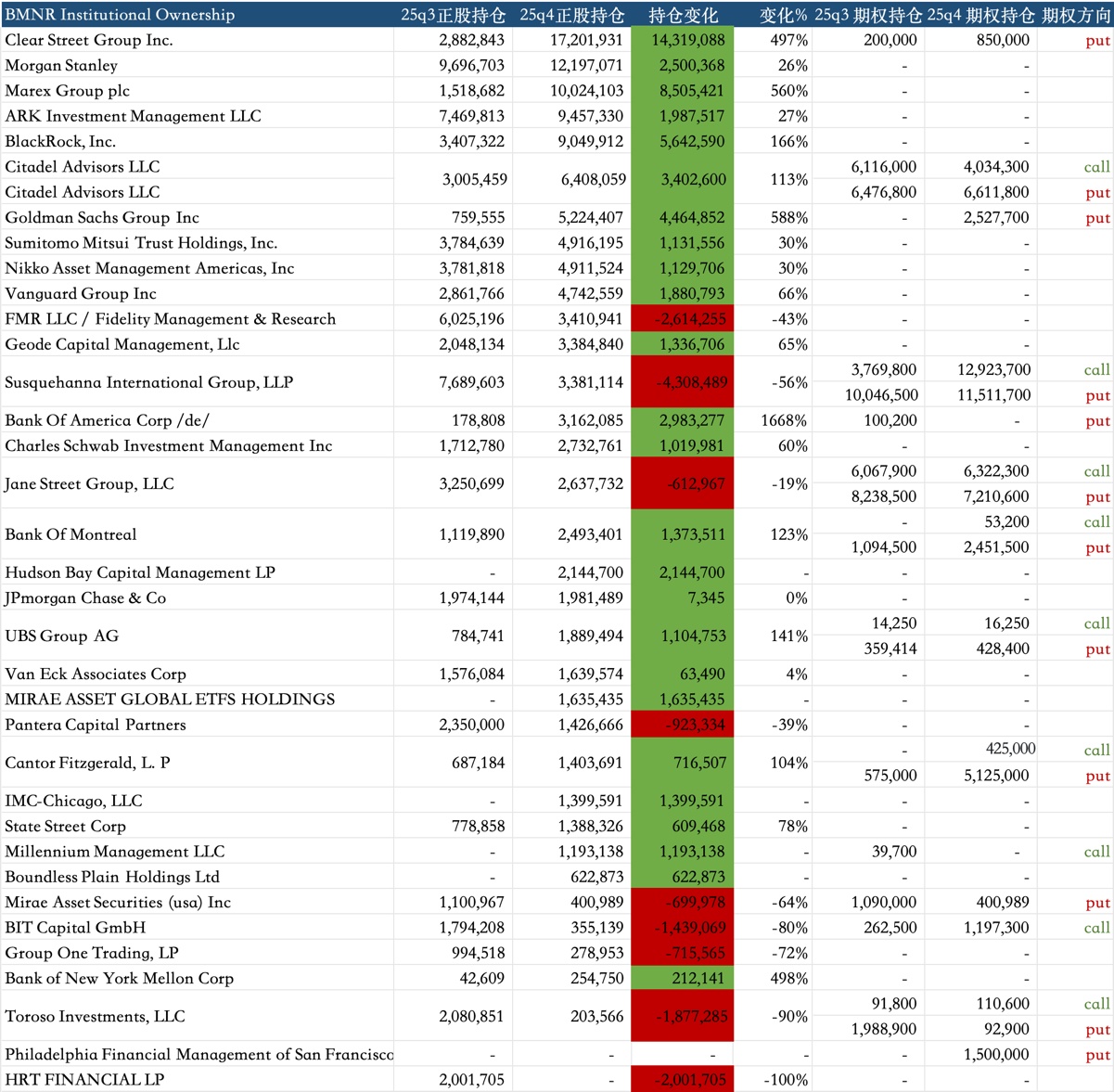The height and width of the screenshot is (1092, 1114).
Task: Click the Clear Street Group Inc. cell
Action: point(89,41)
